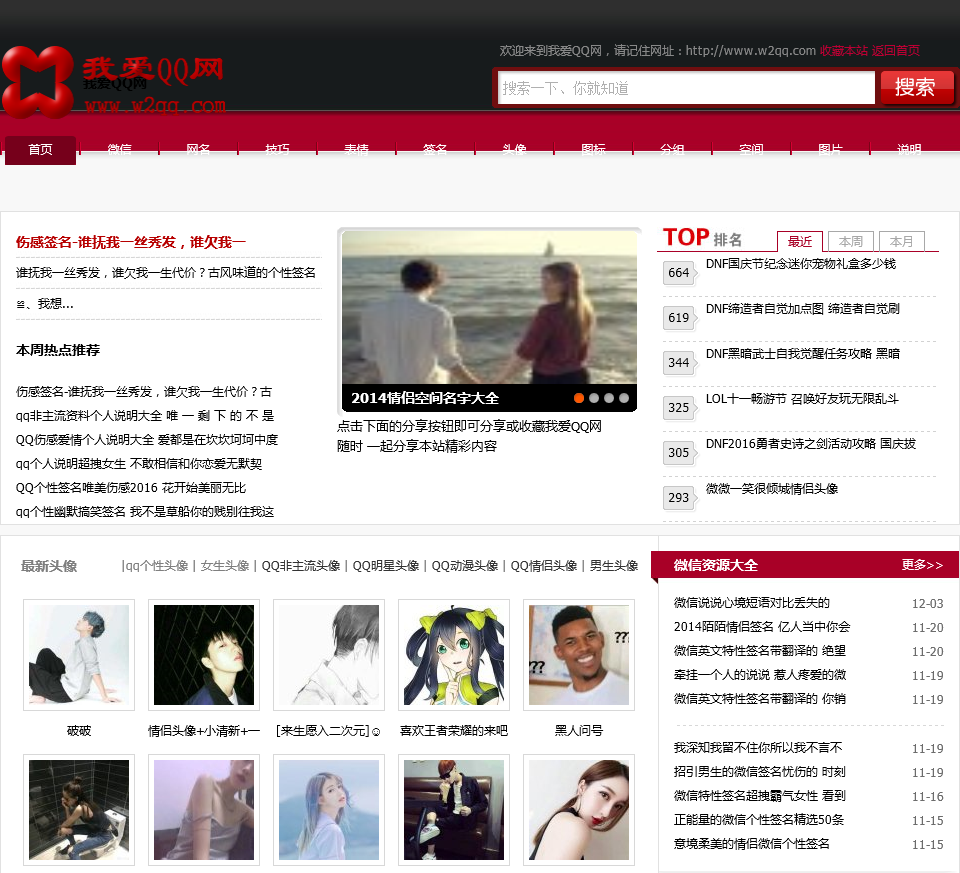Open the 空间 navigation item
This screenshot has height=873, width=960.
click(x=751, y=149)
